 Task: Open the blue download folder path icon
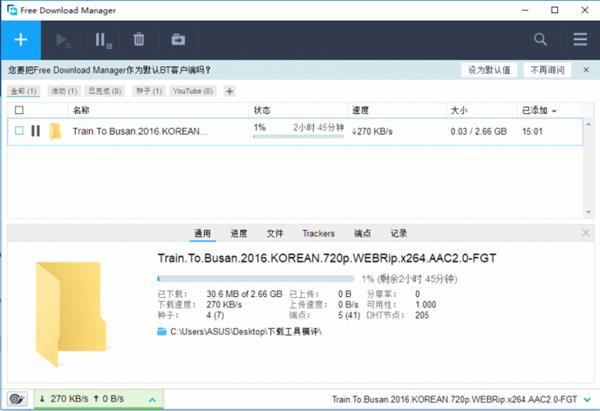[x=162, y=331]
